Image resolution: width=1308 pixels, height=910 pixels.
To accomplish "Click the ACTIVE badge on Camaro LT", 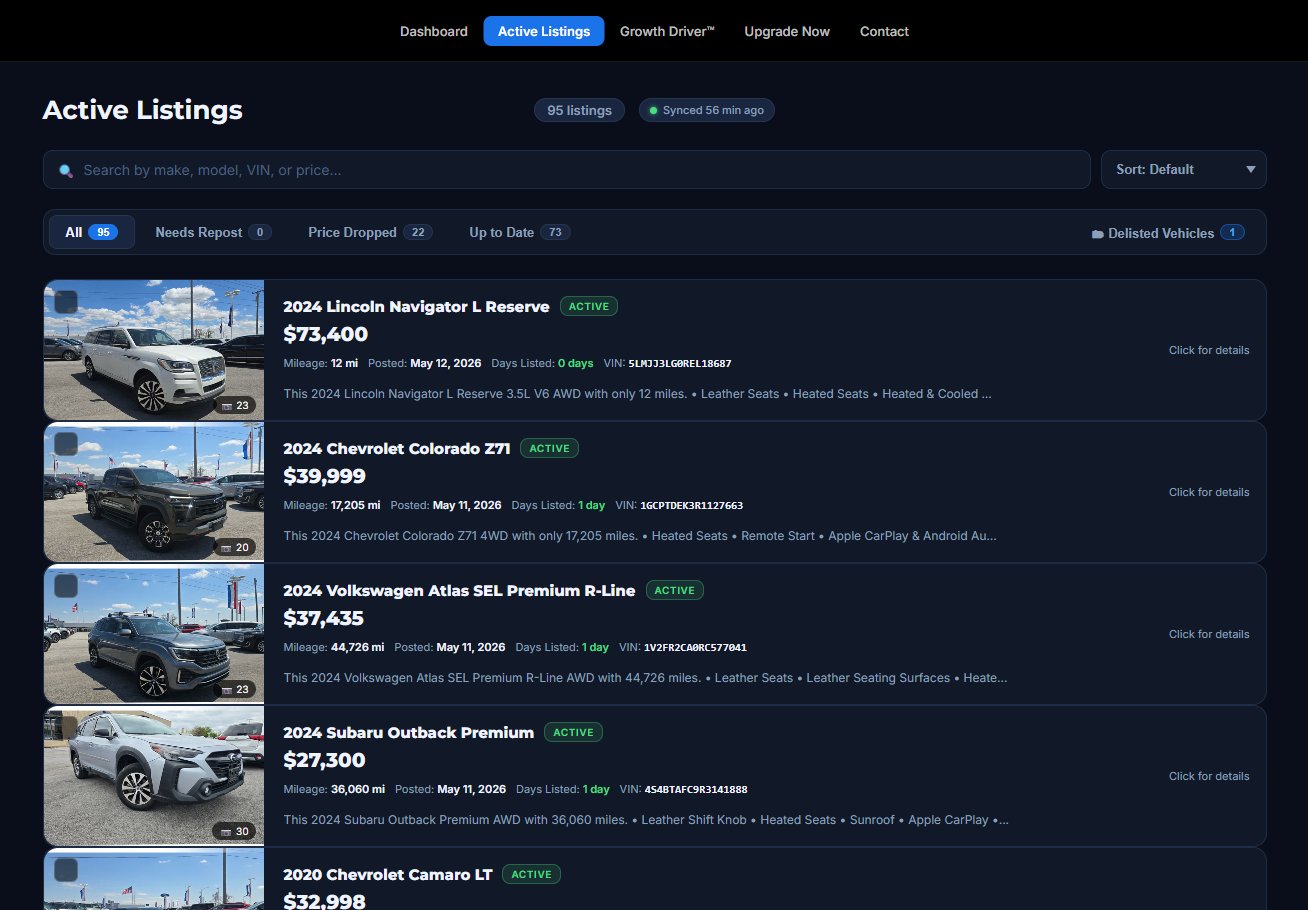I will [x=532, y=874].
